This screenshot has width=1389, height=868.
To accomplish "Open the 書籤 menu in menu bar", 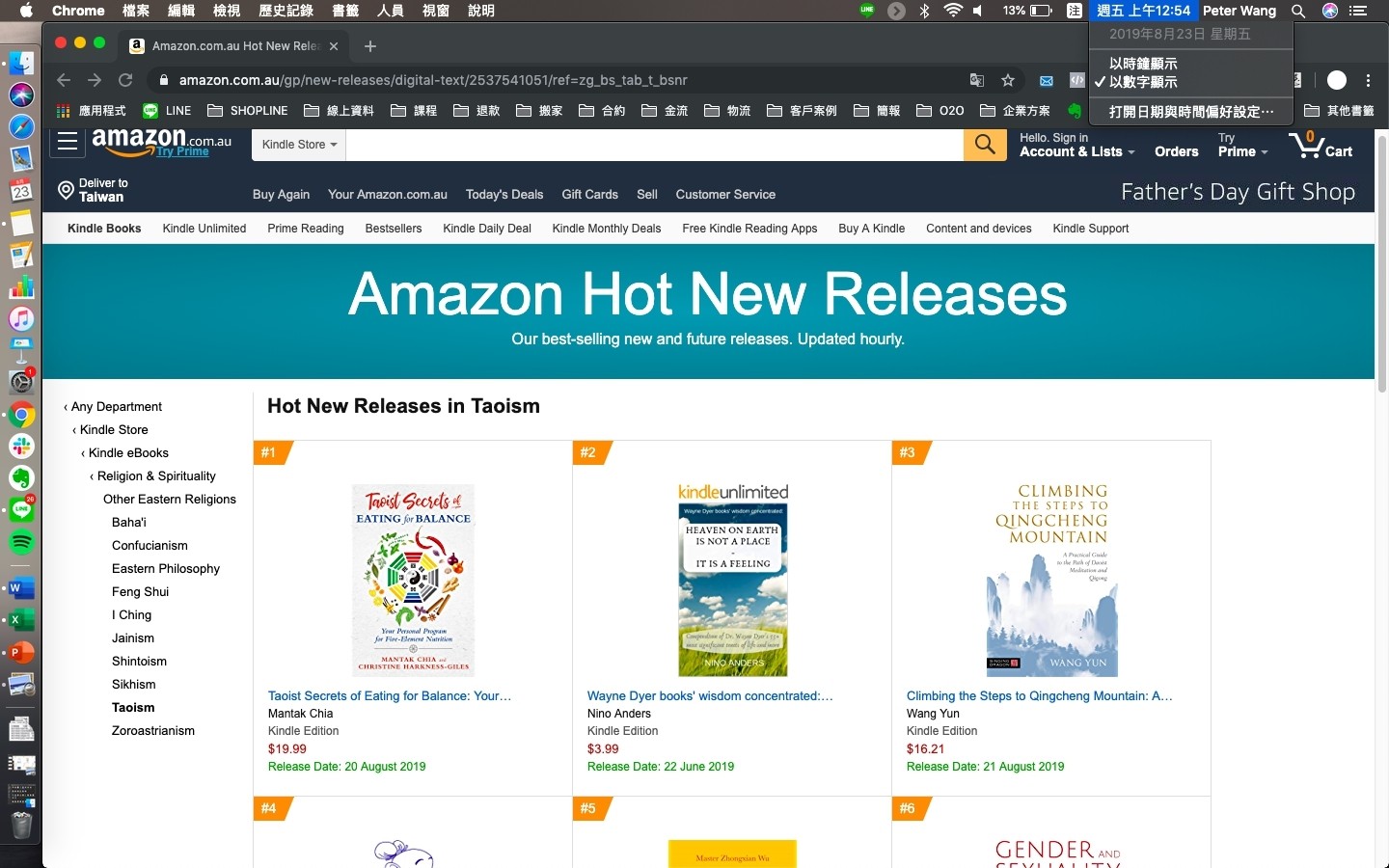I will pyautogui.click(x=345, y=11).
